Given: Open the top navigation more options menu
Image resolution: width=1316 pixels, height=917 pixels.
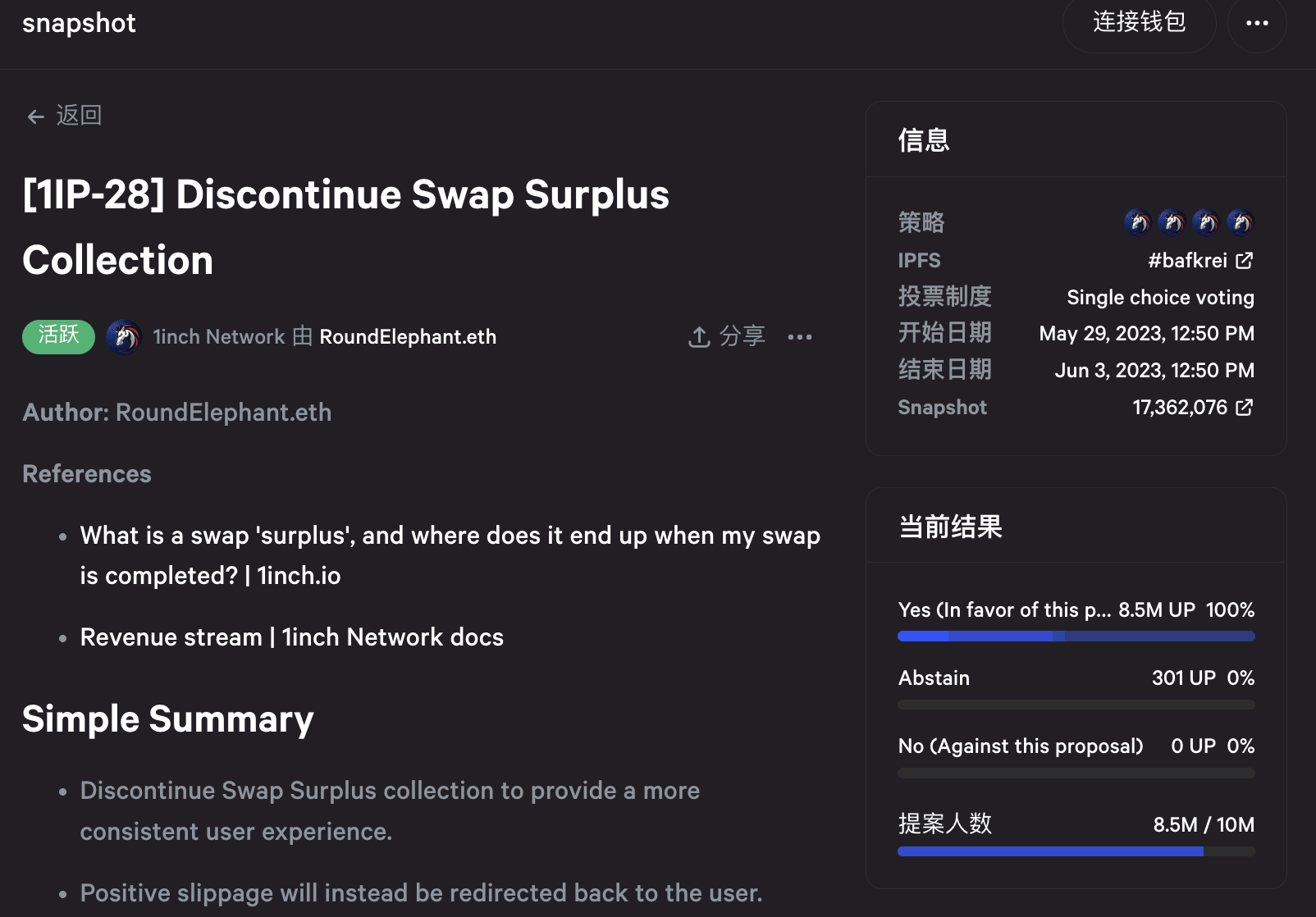Looking at the screenshot, I should click(x=1257, y=23).
